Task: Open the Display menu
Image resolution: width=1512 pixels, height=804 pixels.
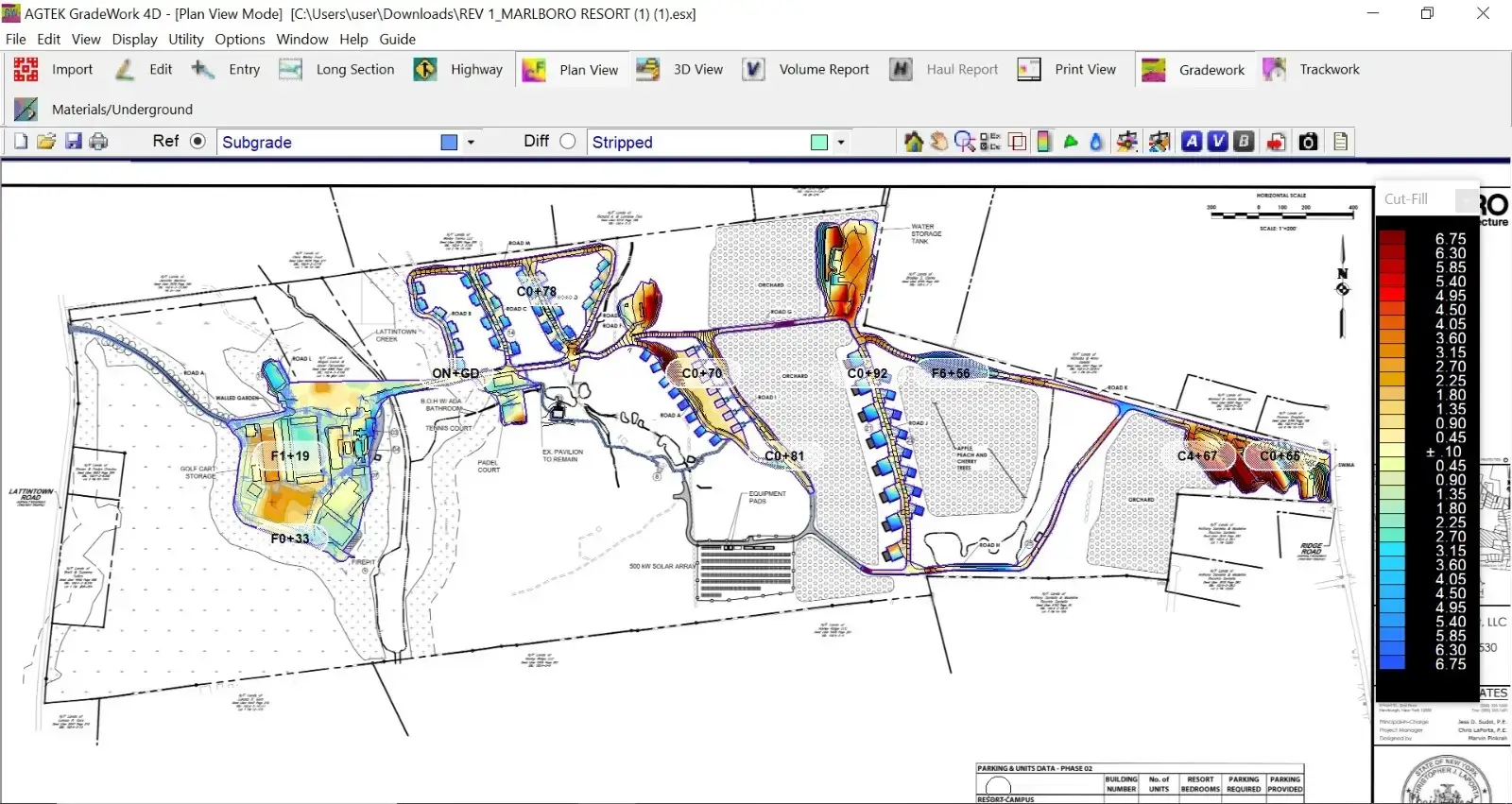Action: click(x=134, y=39)
